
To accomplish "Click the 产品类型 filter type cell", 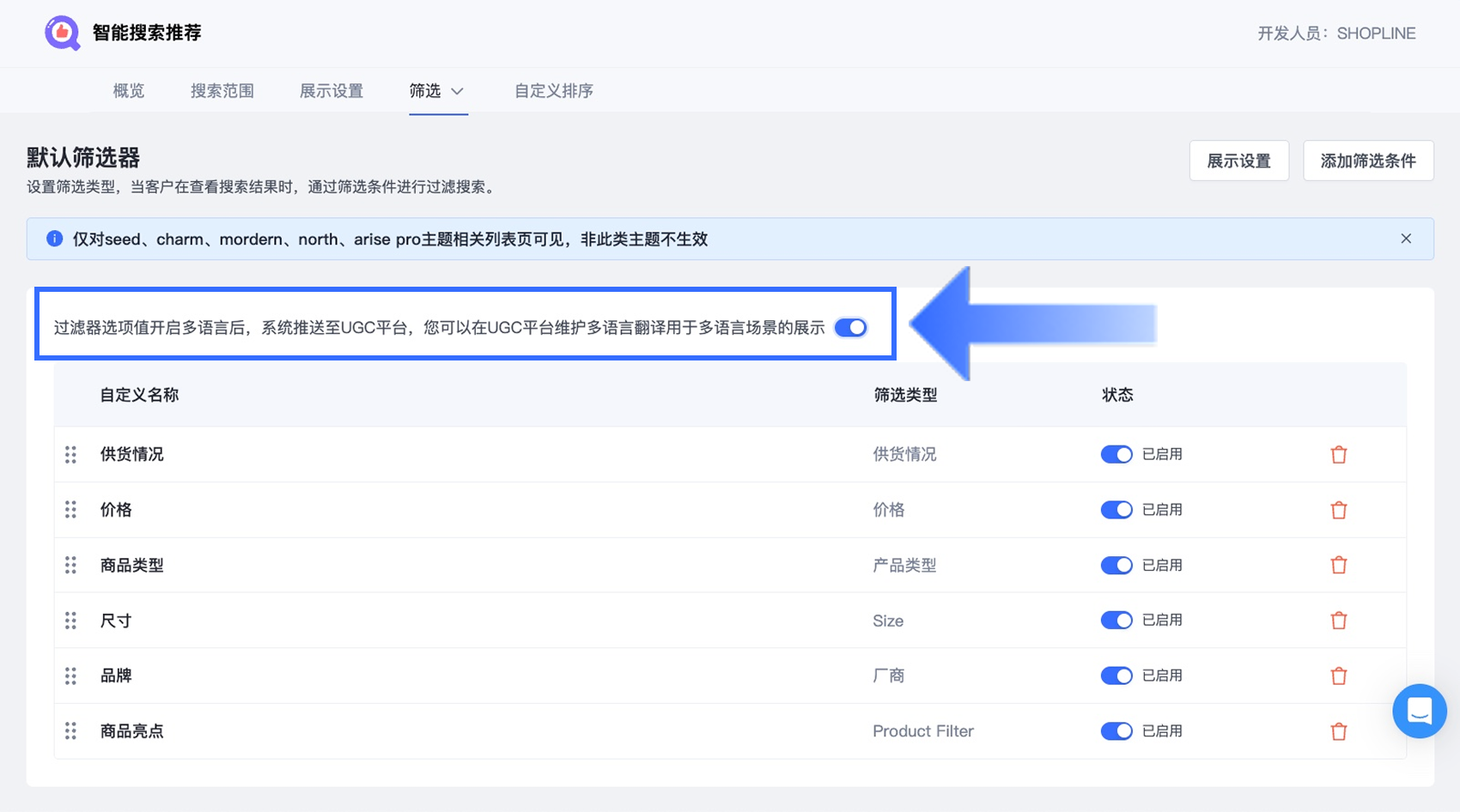I will 904,565.
